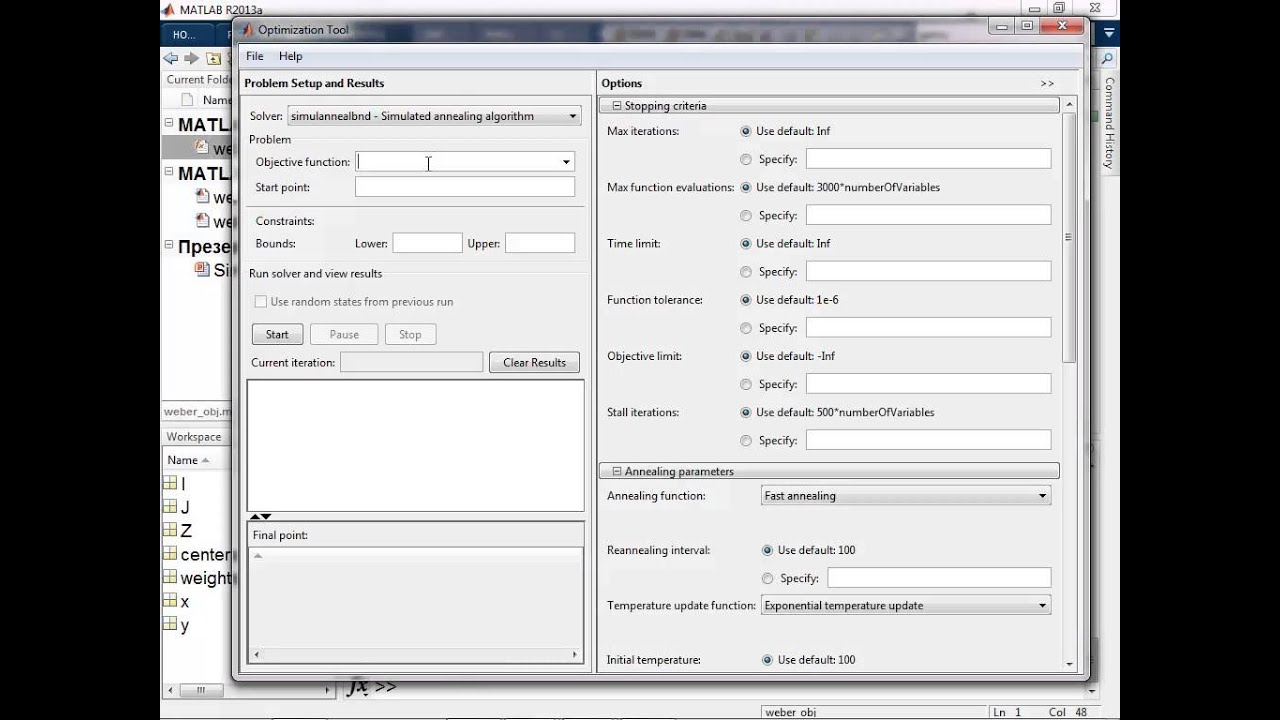Select Specify for Max iterations
The image size is (1280, 720).
tap(746, 159)
